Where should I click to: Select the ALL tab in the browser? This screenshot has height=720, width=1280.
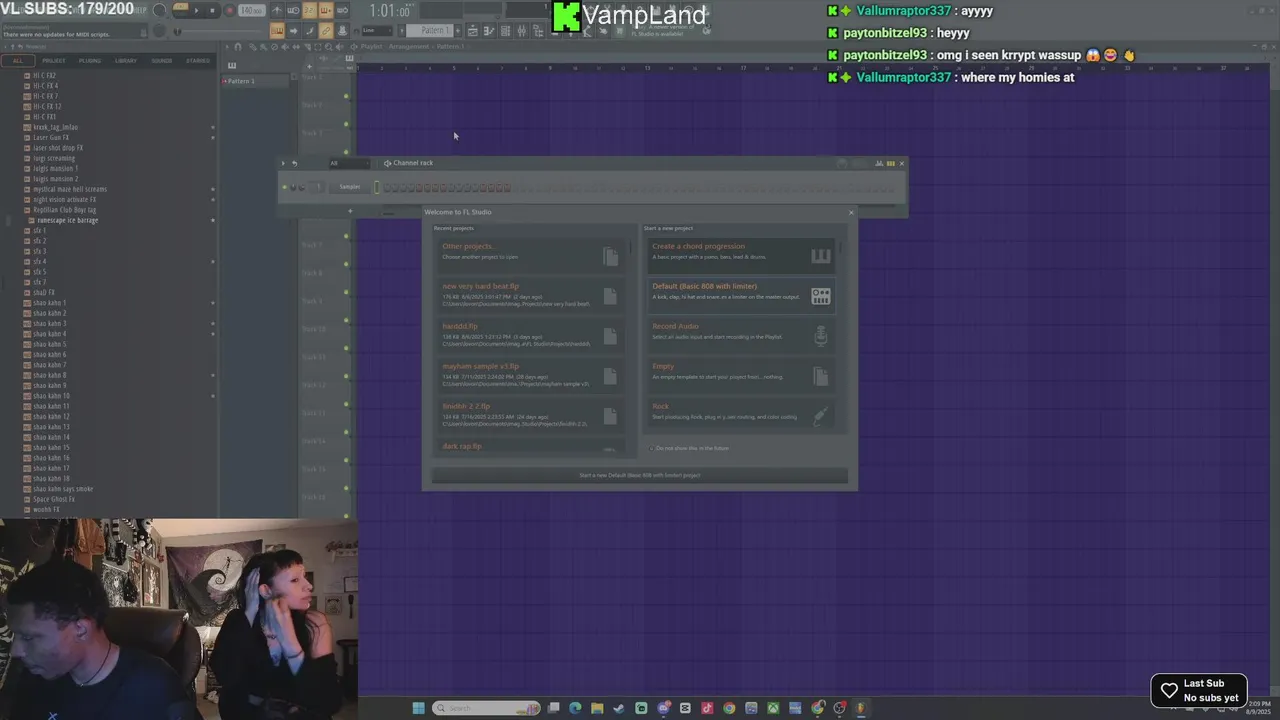(x=17, y=60)
